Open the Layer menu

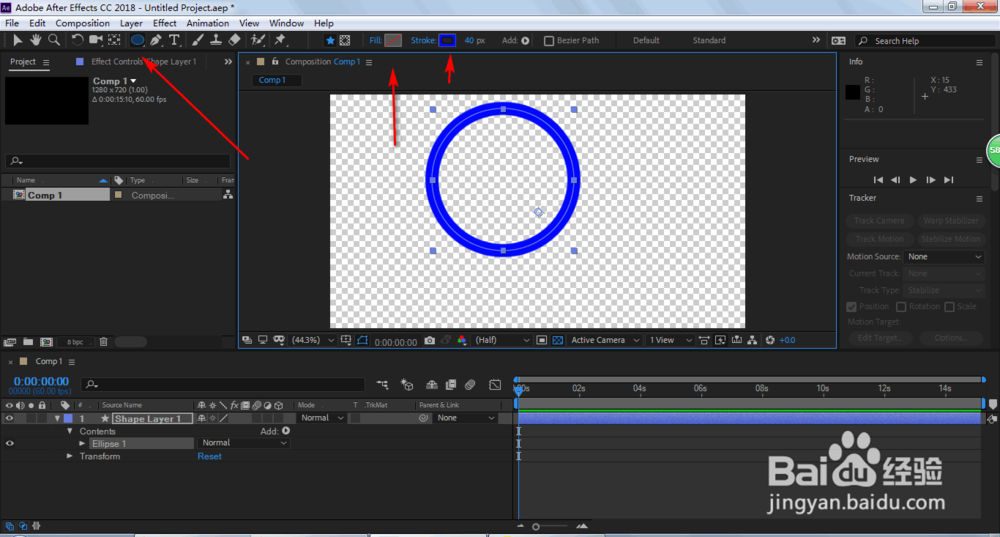click(131, 23)
